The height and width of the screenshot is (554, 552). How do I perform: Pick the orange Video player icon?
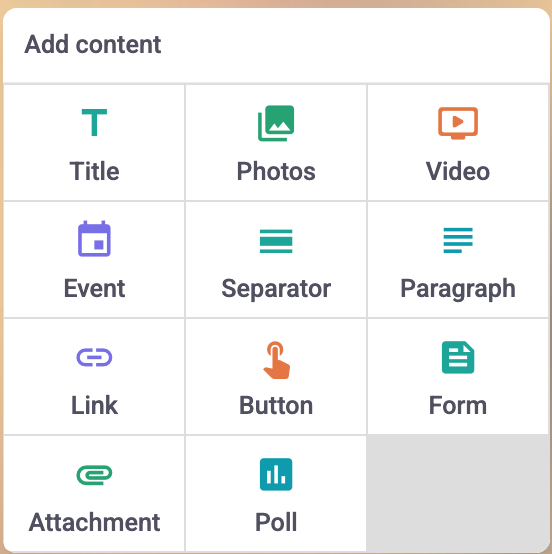click(x=458, y=123)
